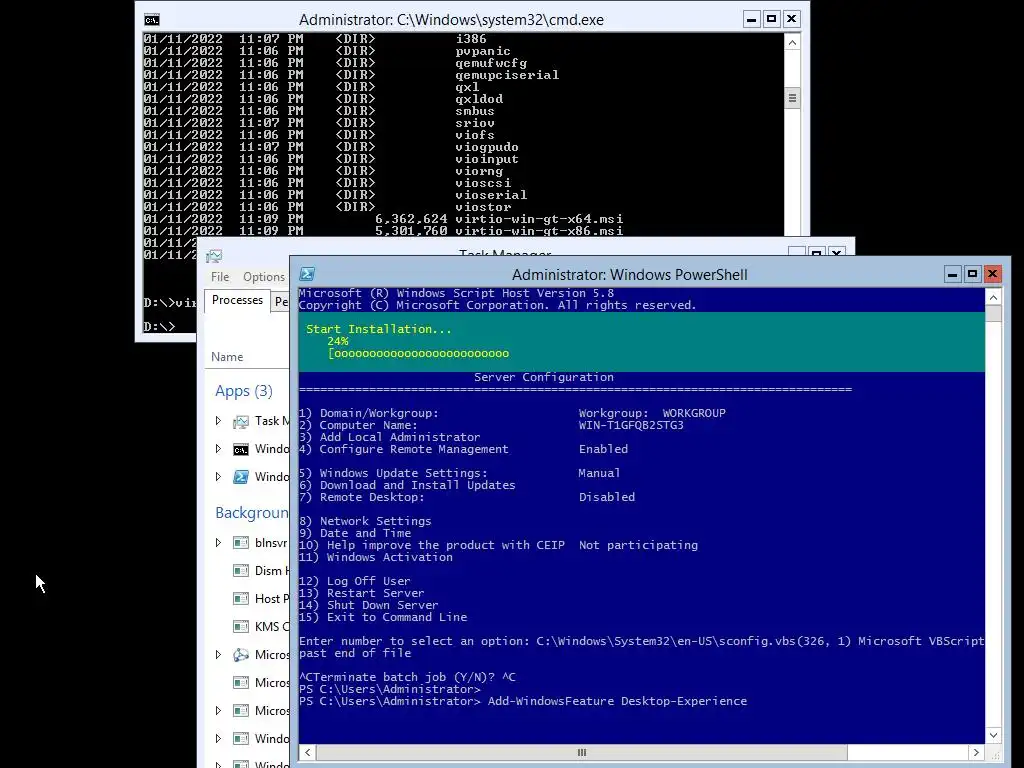
Task: Click the cmd.exe vertical scrollbar thumb
Action: pyautogui.click(x=792, y=99)
